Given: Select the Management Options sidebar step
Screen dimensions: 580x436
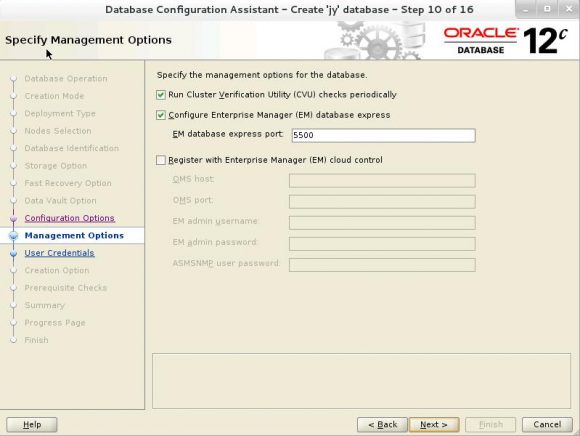Looking at the screenshot, I should click(74, 236).
